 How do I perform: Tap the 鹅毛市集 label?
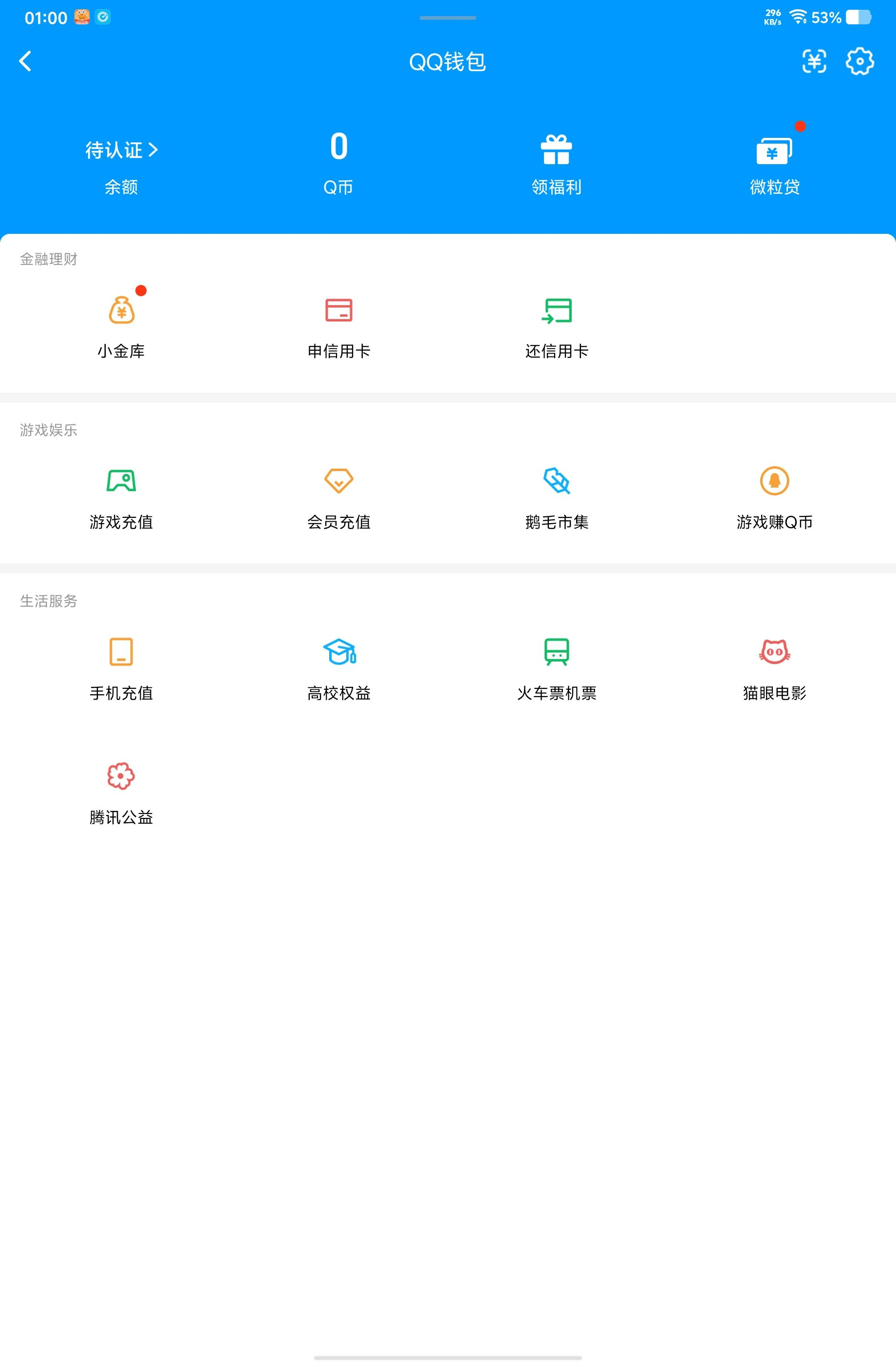(x=557, y=522)
